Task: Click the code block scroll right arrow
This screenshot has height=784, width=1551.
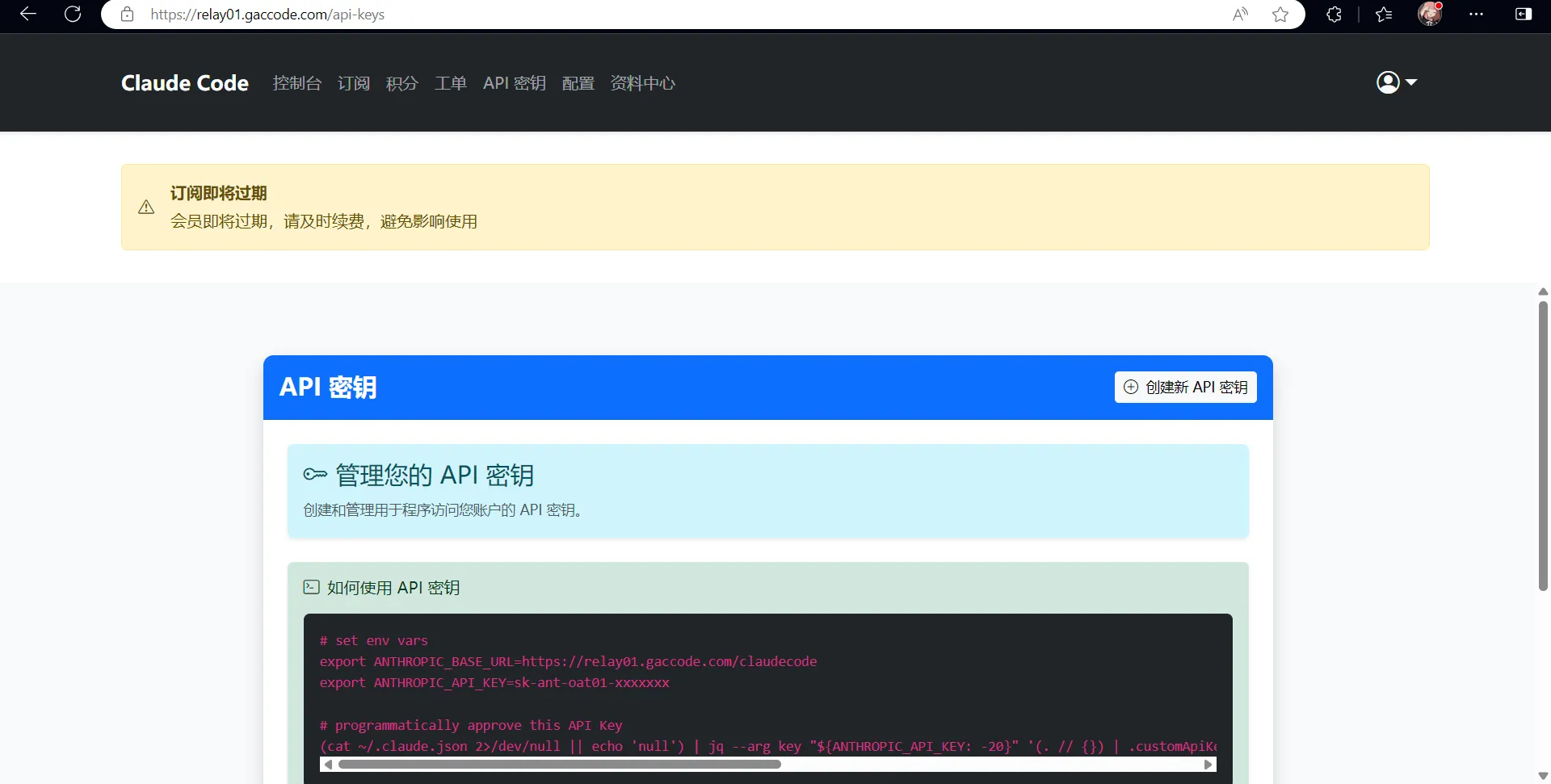Action: click(1208, 765)
